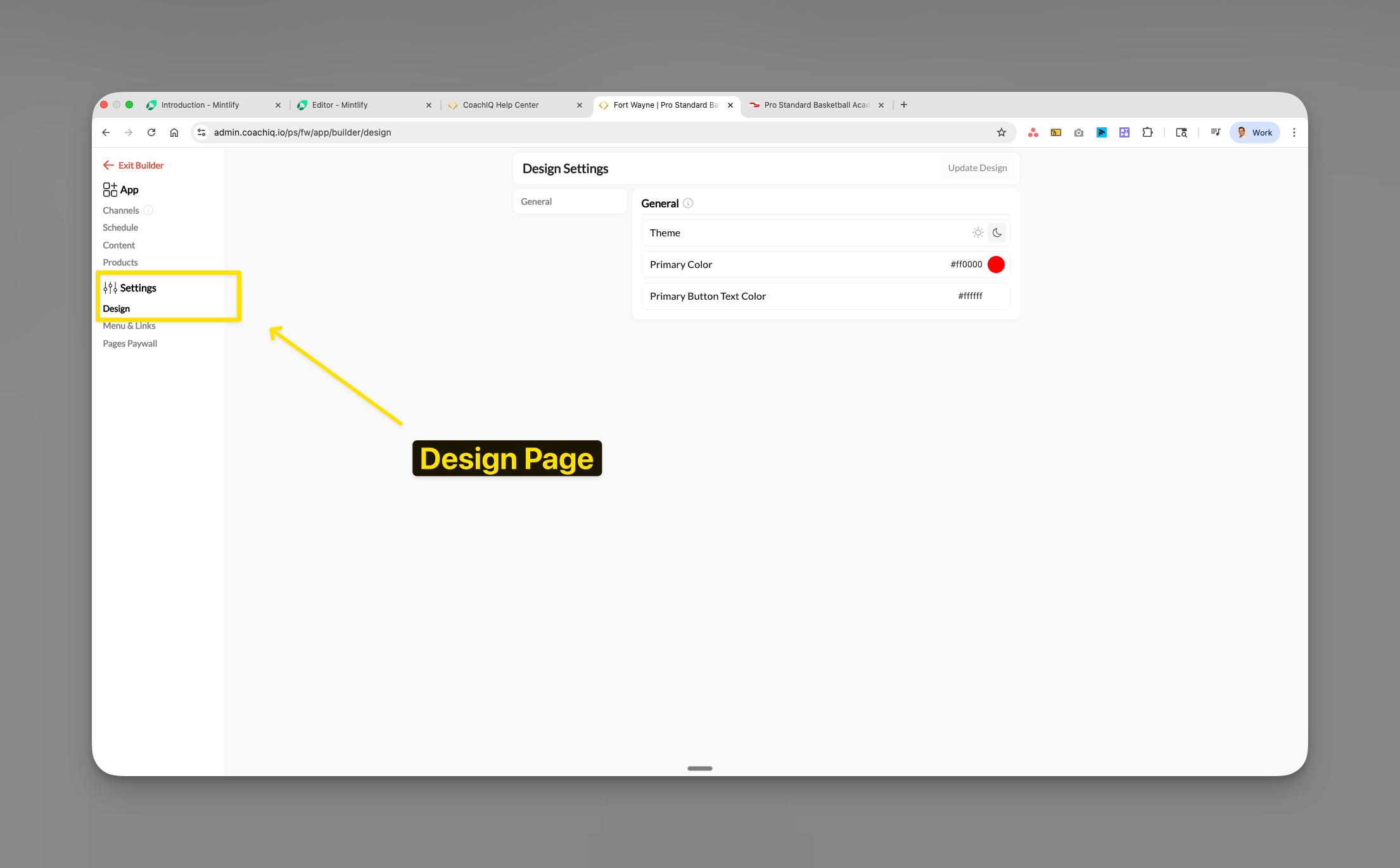Open the browser extensions puzzle icon
Image resolution: width=1400 pixels, height=868 pixels.
pyautogui.click(x=1147, y=132)
